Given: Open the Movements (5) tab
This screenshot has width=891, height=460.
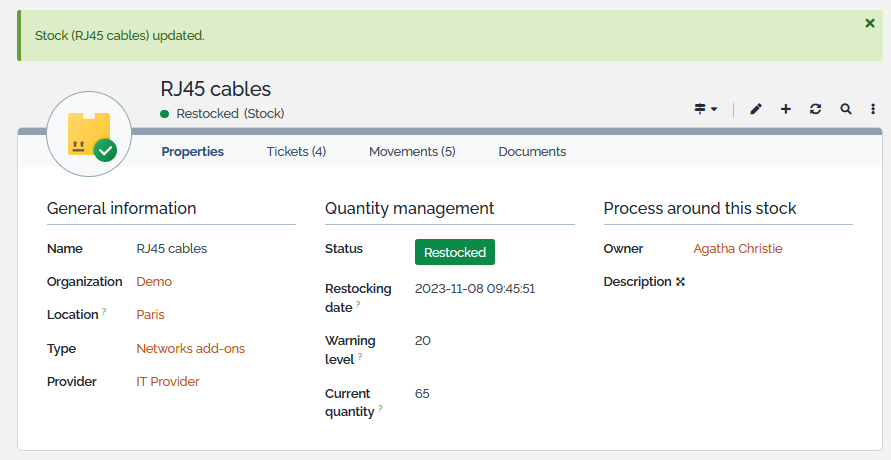Looking at the screenshot, I should pyautogui.click(x=412, y=152).
